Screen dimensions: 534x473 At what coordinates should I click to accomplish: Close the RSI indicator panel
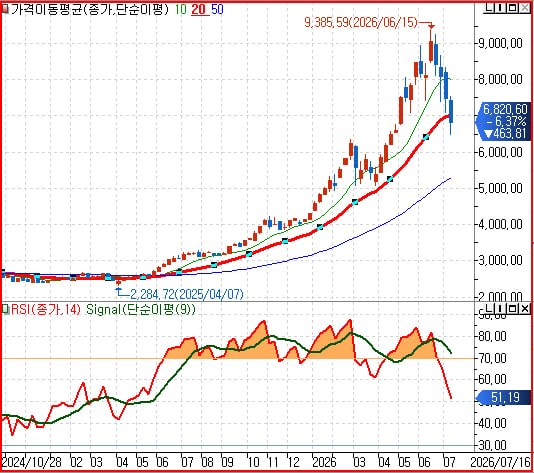(x=525, y=309)
